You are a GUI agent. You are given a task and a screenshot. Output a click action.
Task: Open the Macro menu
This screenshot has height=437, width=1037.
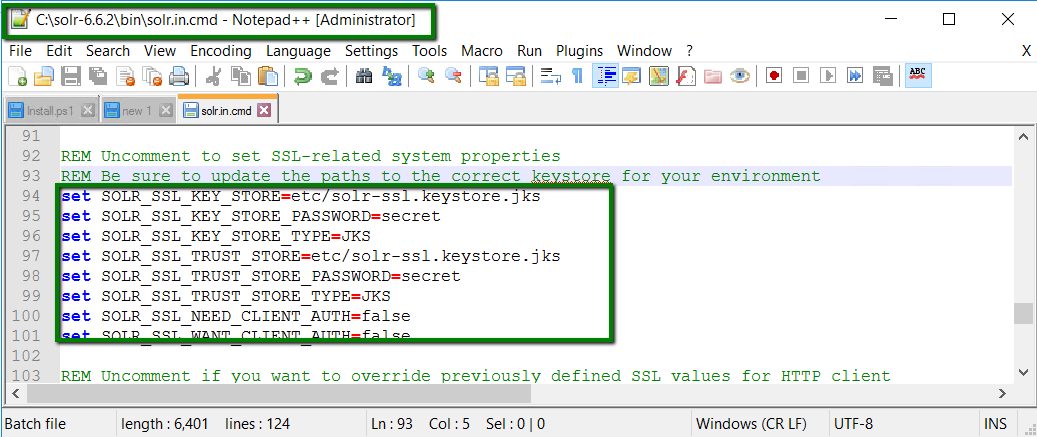[x=482, y=51]
